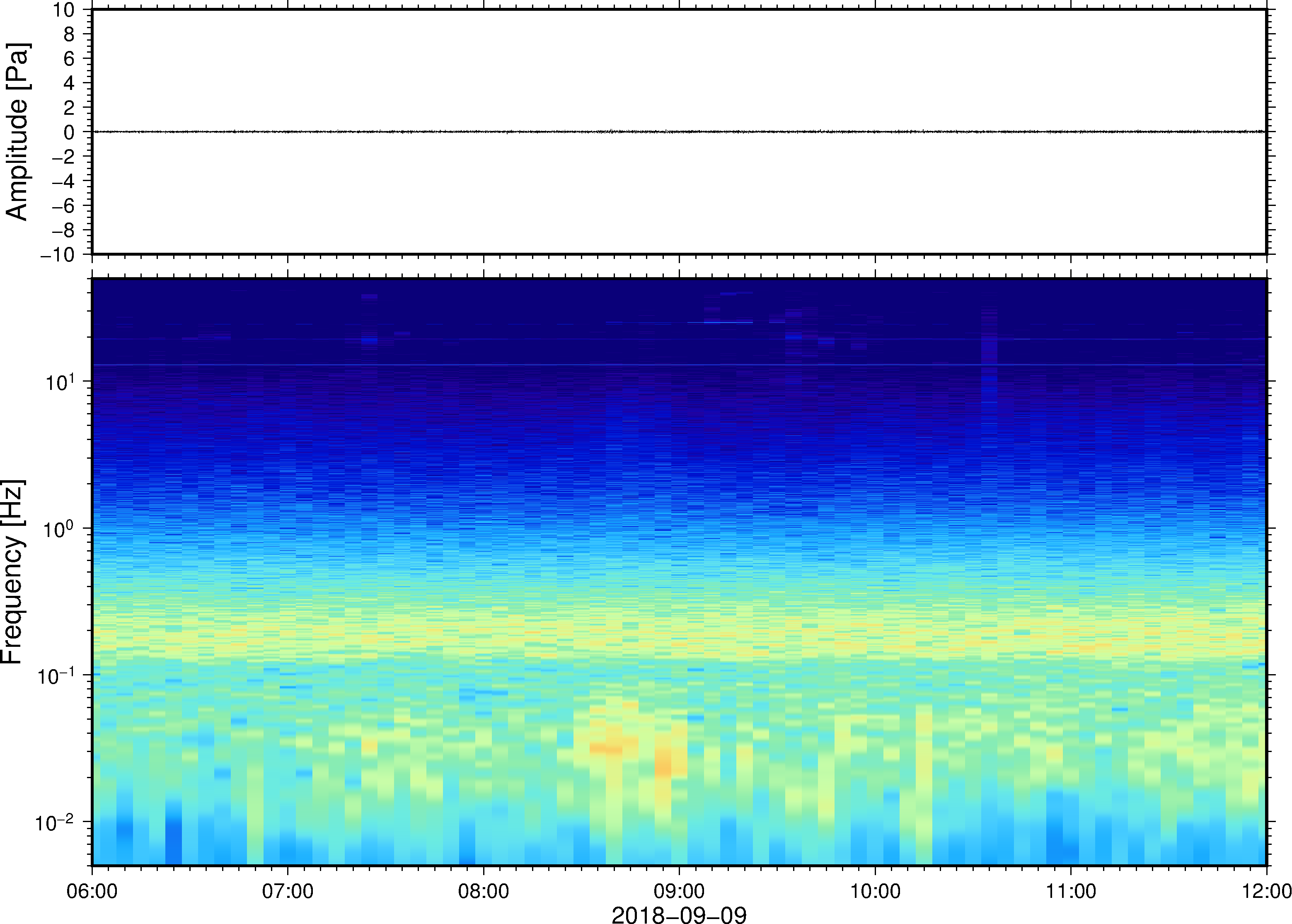Click the 10⁻² frequency tick label
Image resolution: width=1292 pixels, height=924 pixels.
point(55,822)
